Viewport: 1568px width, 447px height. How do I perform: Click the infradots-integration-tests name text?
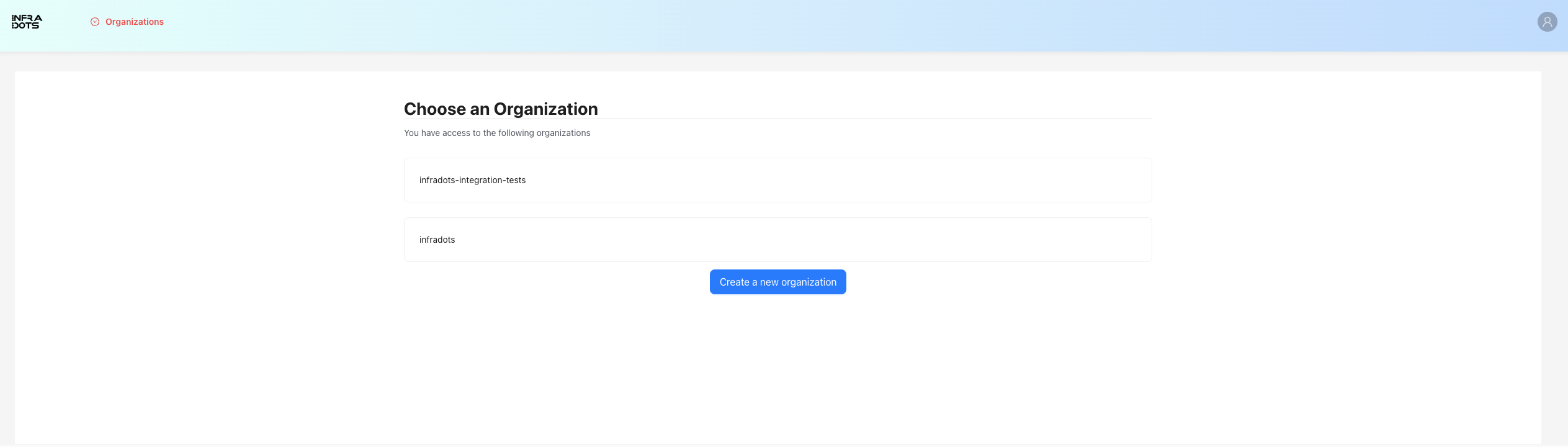(472, 180)
